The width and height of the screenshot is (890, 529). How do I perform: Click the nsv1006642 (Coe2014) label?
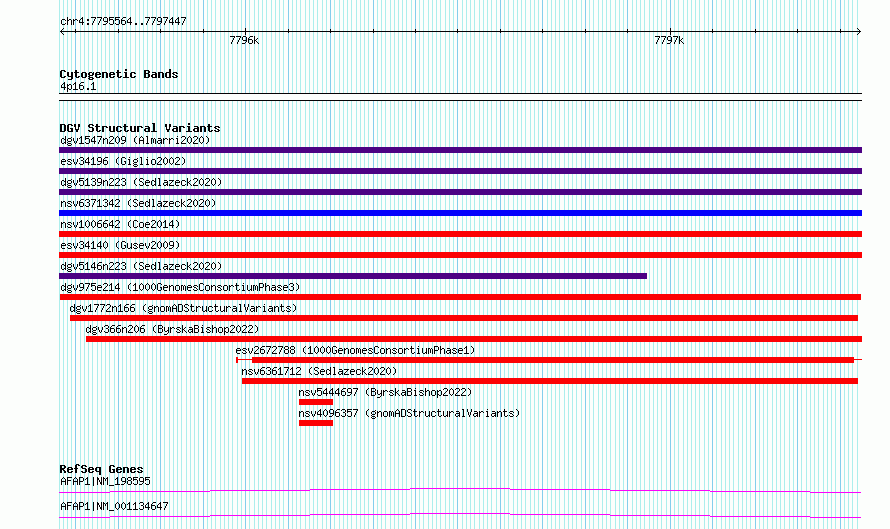(x=120, y=224)
